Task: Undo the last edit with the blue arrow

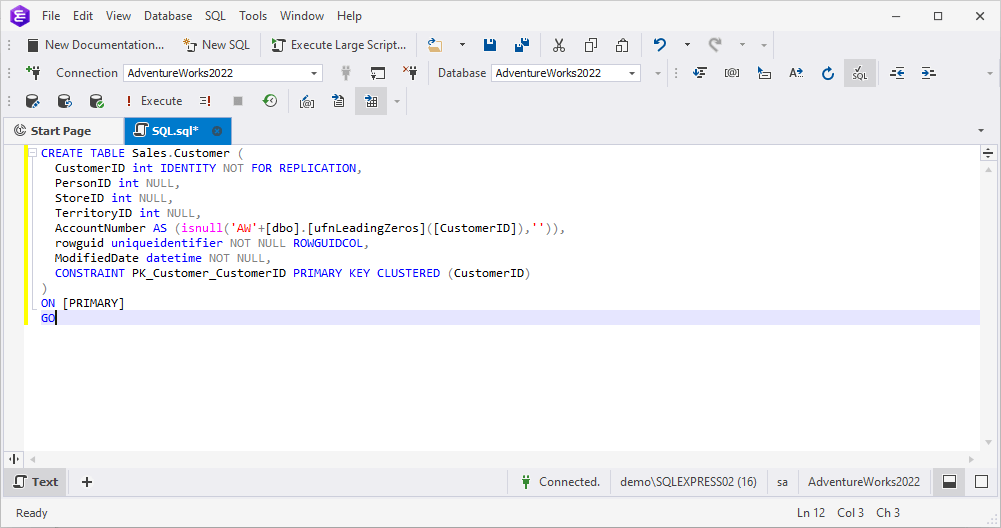Action: click(660, 45)
